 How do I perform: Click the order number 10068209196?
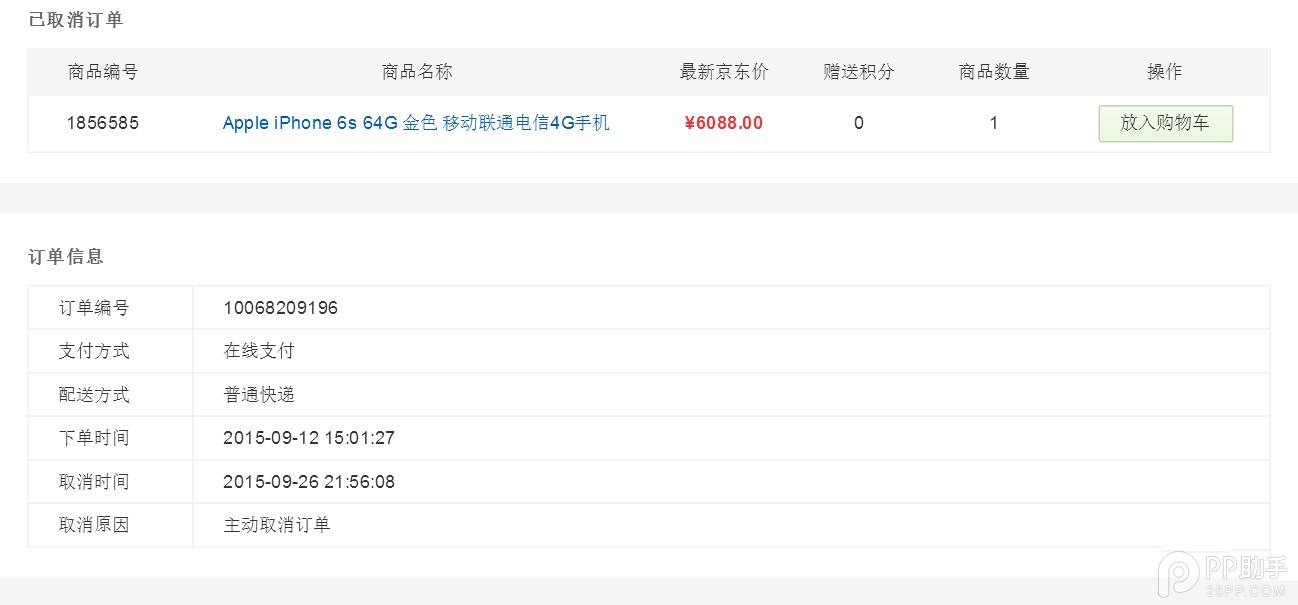(281, 308)
